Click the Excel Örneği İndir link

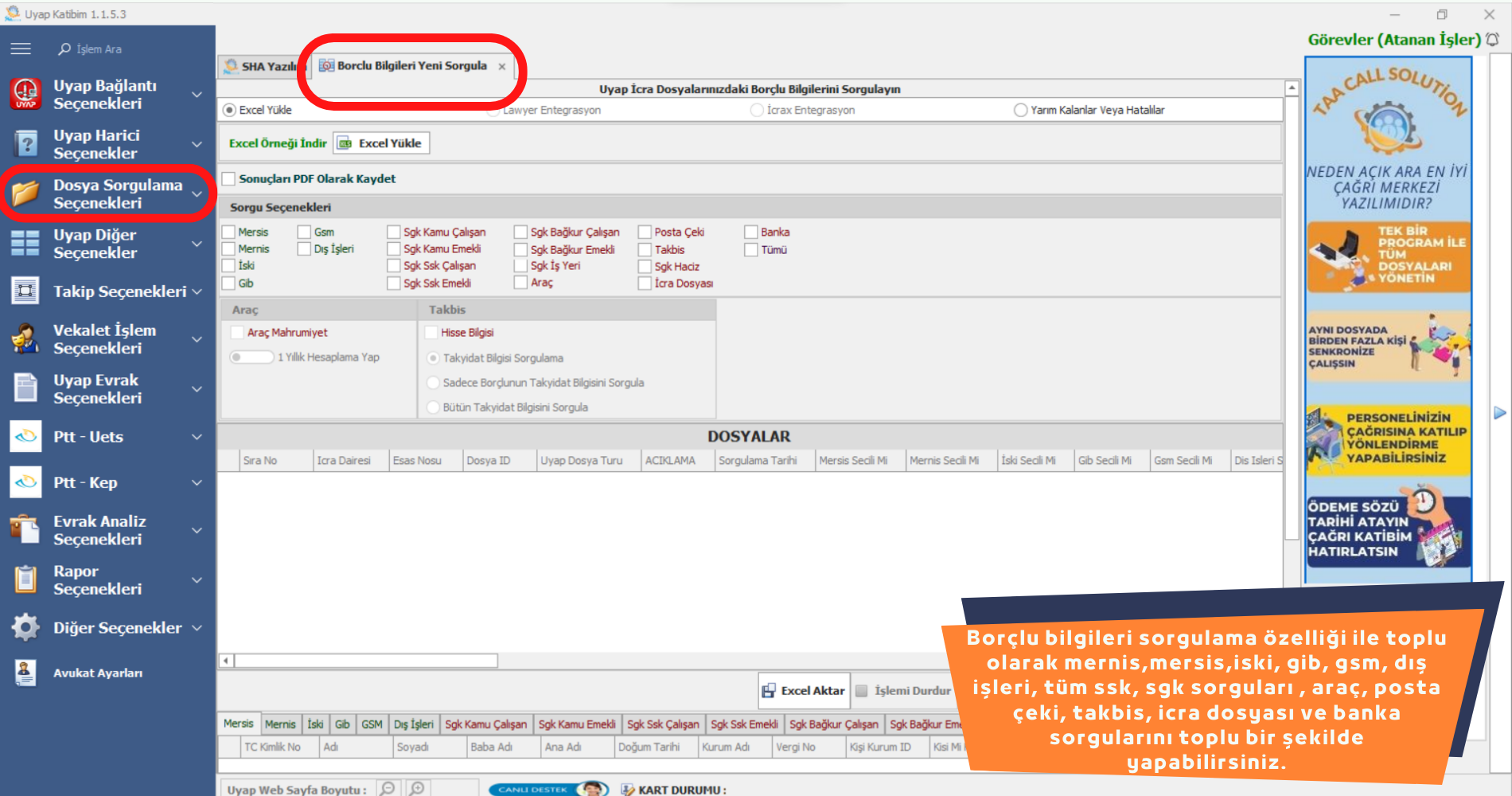(278, 143)
